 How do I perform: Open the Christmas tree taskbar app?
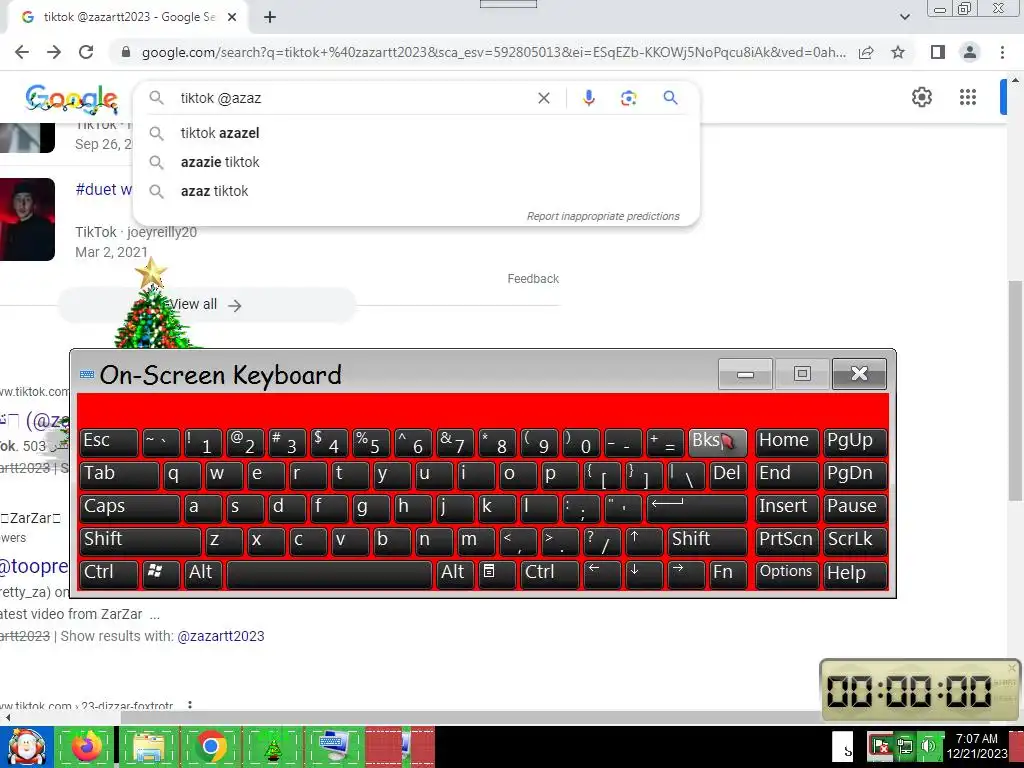pyautogui.click(x=273, y=747)
